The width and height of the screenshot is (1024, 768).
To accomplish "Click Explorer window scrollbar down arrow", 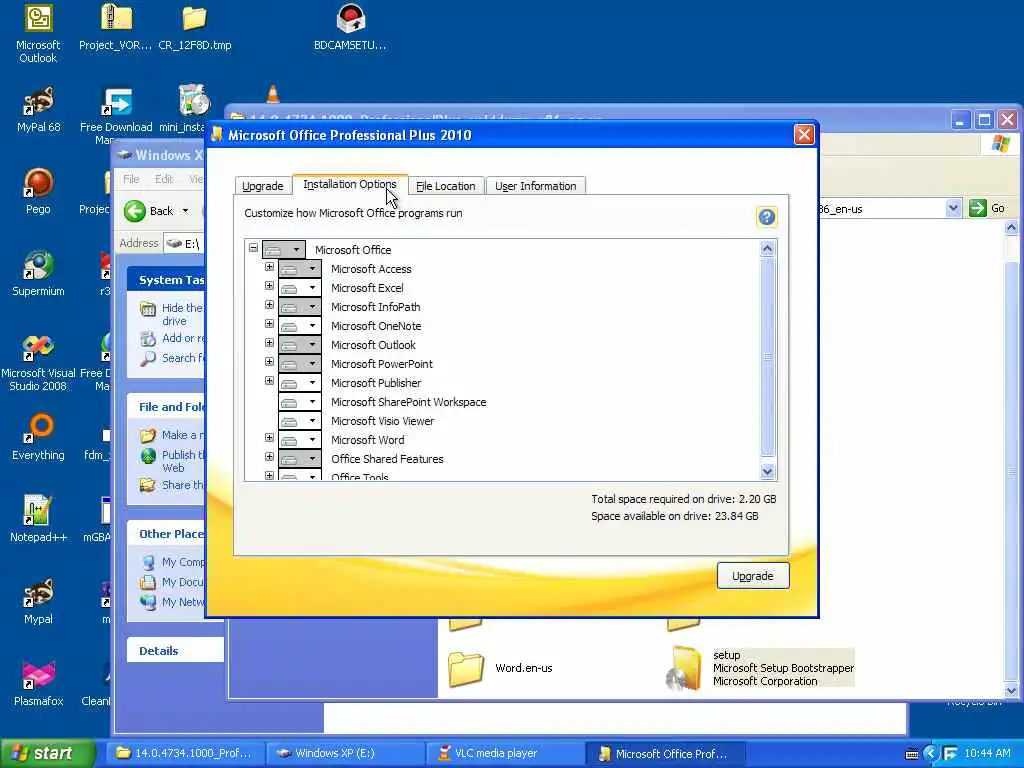I will [x=1011, y=691].
